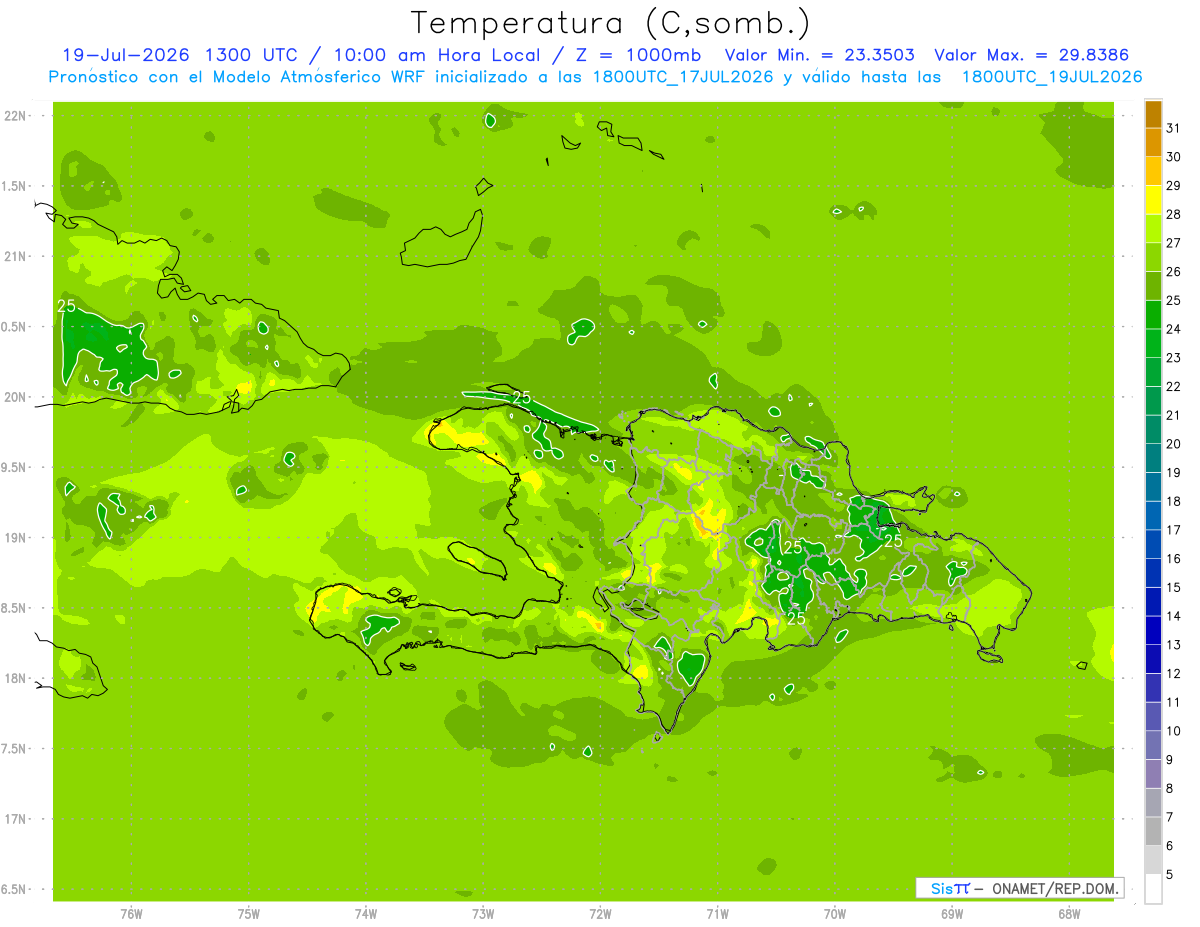Click the "22N" latitude label

click(x=15, y=116)
